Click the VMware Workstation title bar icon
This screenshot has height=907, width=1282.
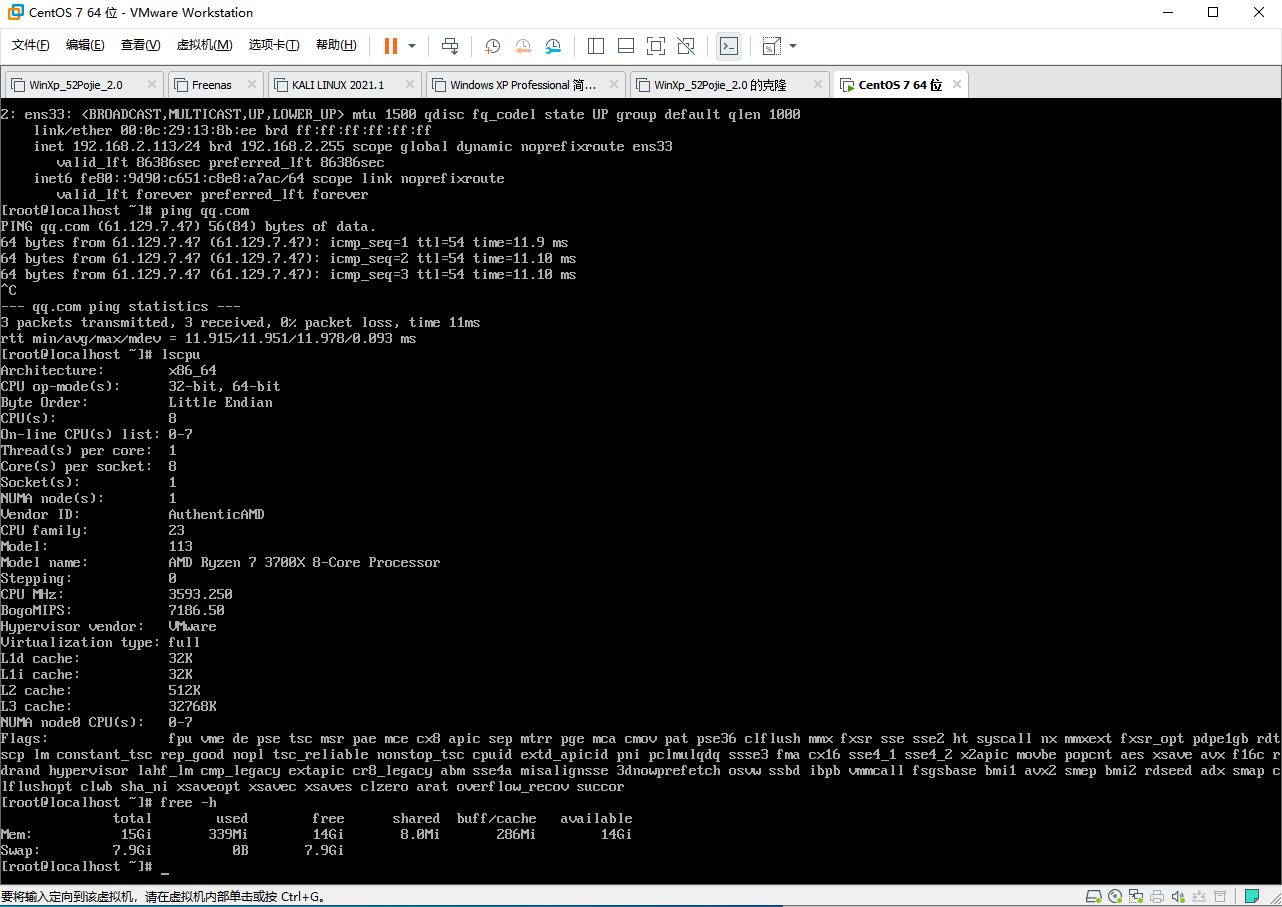click(x=16, y=13)
